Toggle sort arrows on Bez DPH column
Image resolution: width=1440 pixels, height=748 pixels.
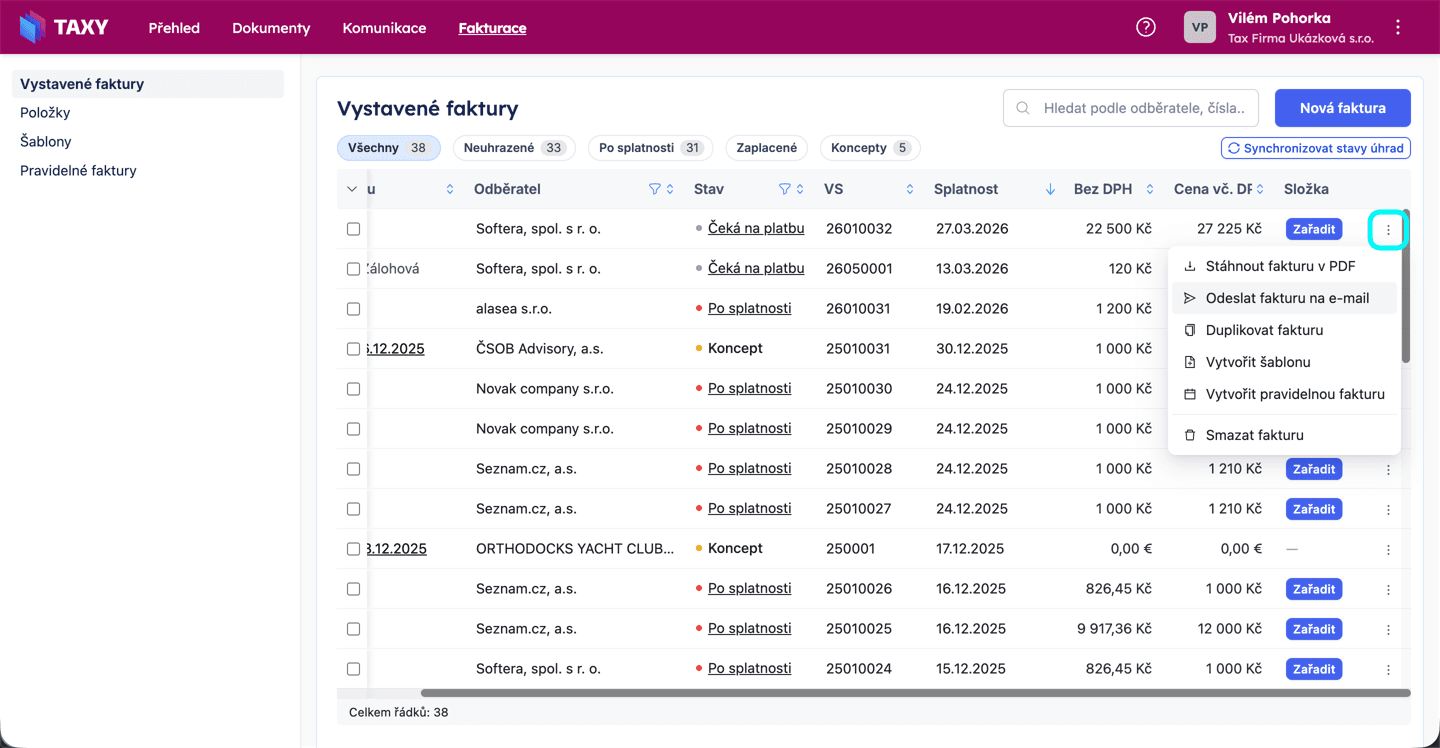coord(1150,189)
